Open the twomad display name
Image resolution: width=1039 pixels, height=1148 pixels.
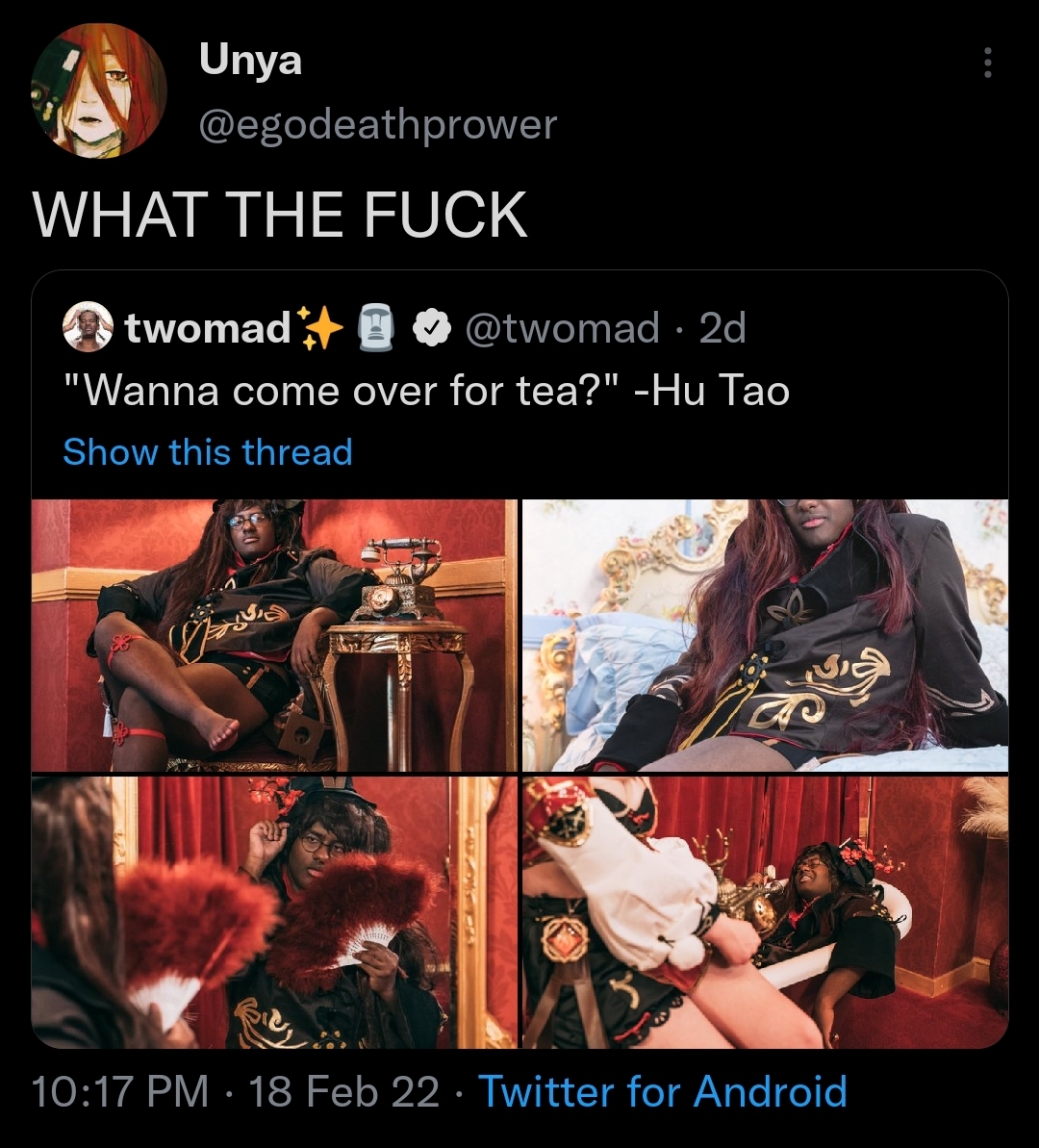tap(208, 327)
